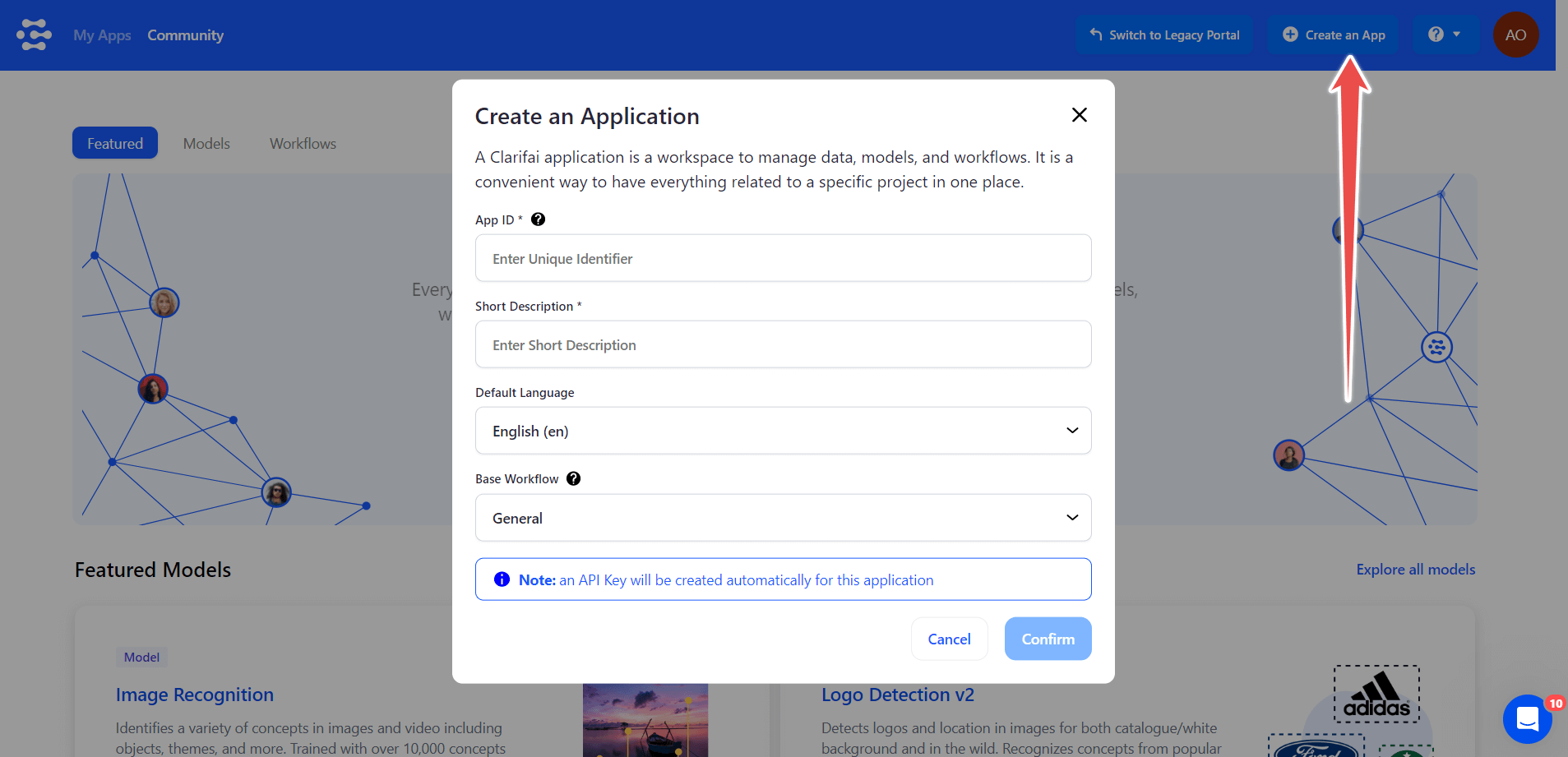Switch to the Models tab
The width and height of the screenshot is (1568, 757).
tap(206, 142)
